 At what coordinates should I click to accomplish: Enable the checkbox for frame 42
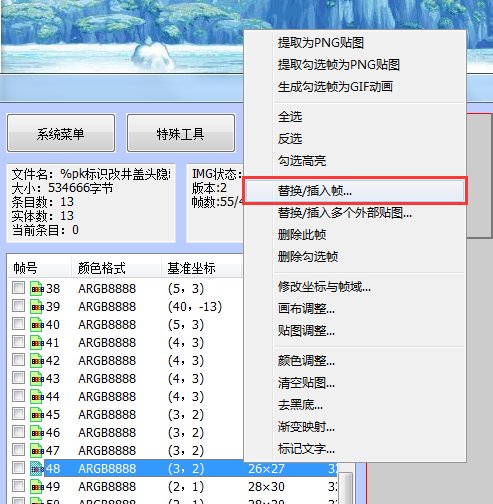(x=18, y=360)
